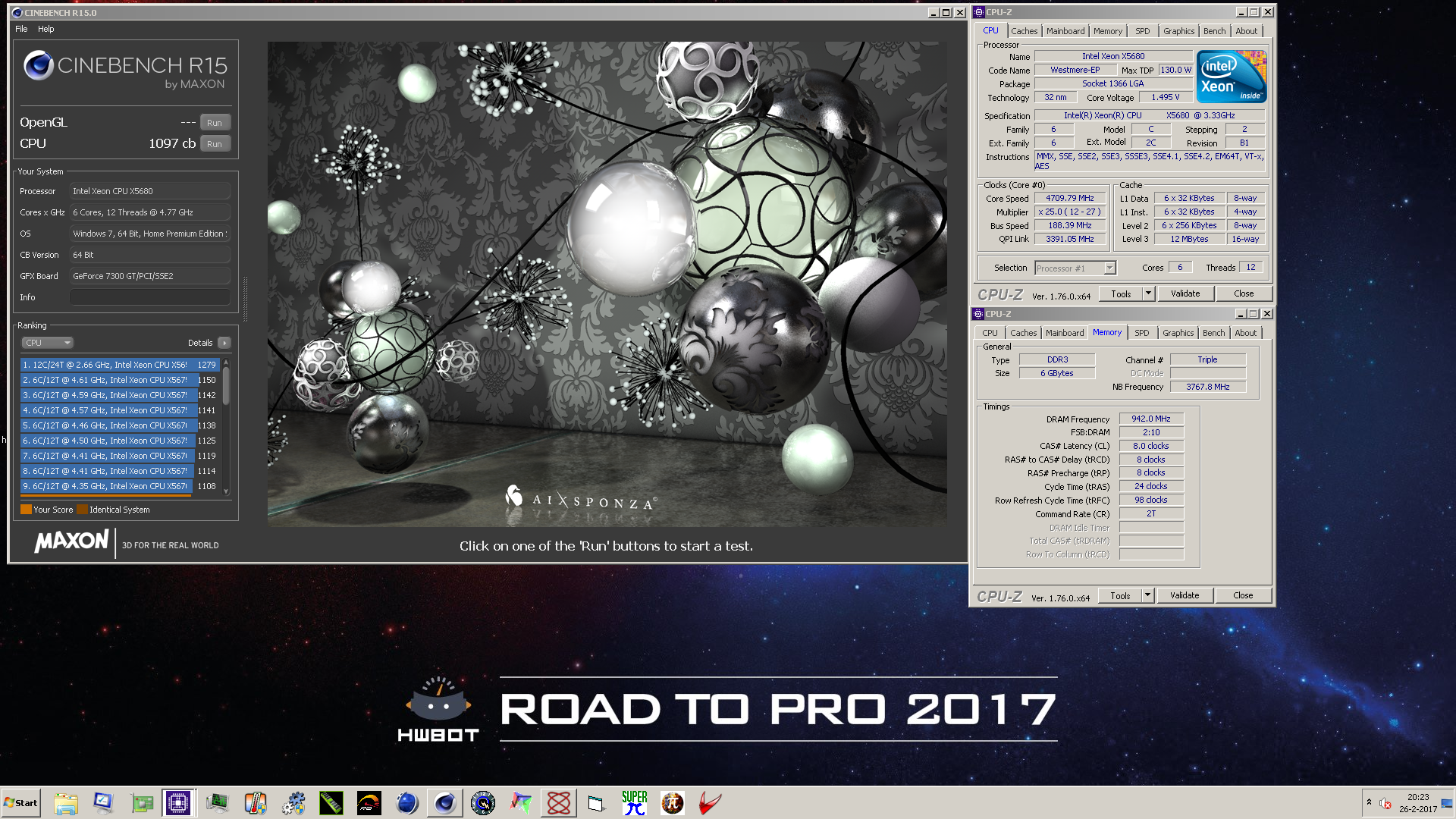Open the resource monitor graph taskbar icon
Viewport: 1456px width, 819px height.
pos(218,803)
